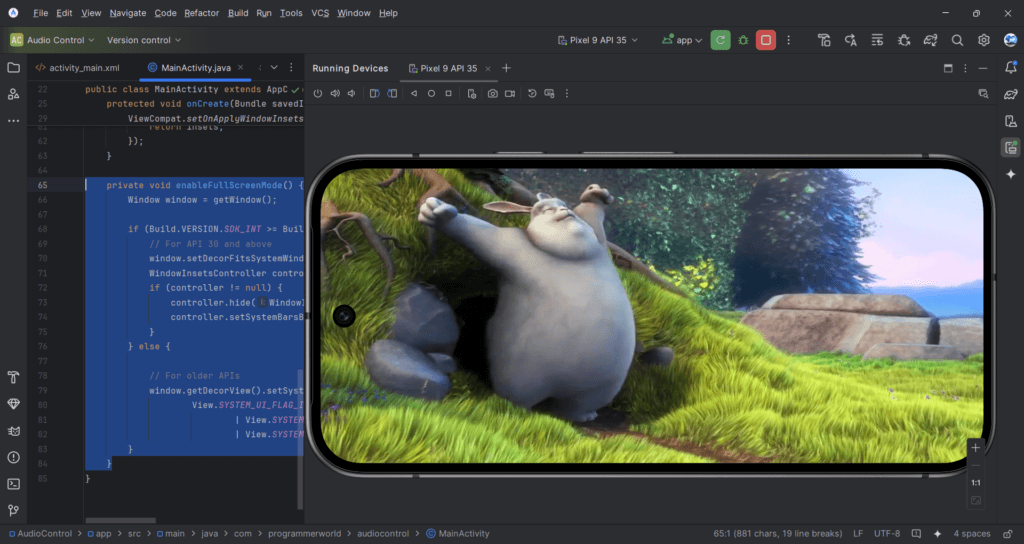The width and height of the screenshot is (1024, 544).
Task: Take emulator screenshot
Action: [x=492, y=93]
